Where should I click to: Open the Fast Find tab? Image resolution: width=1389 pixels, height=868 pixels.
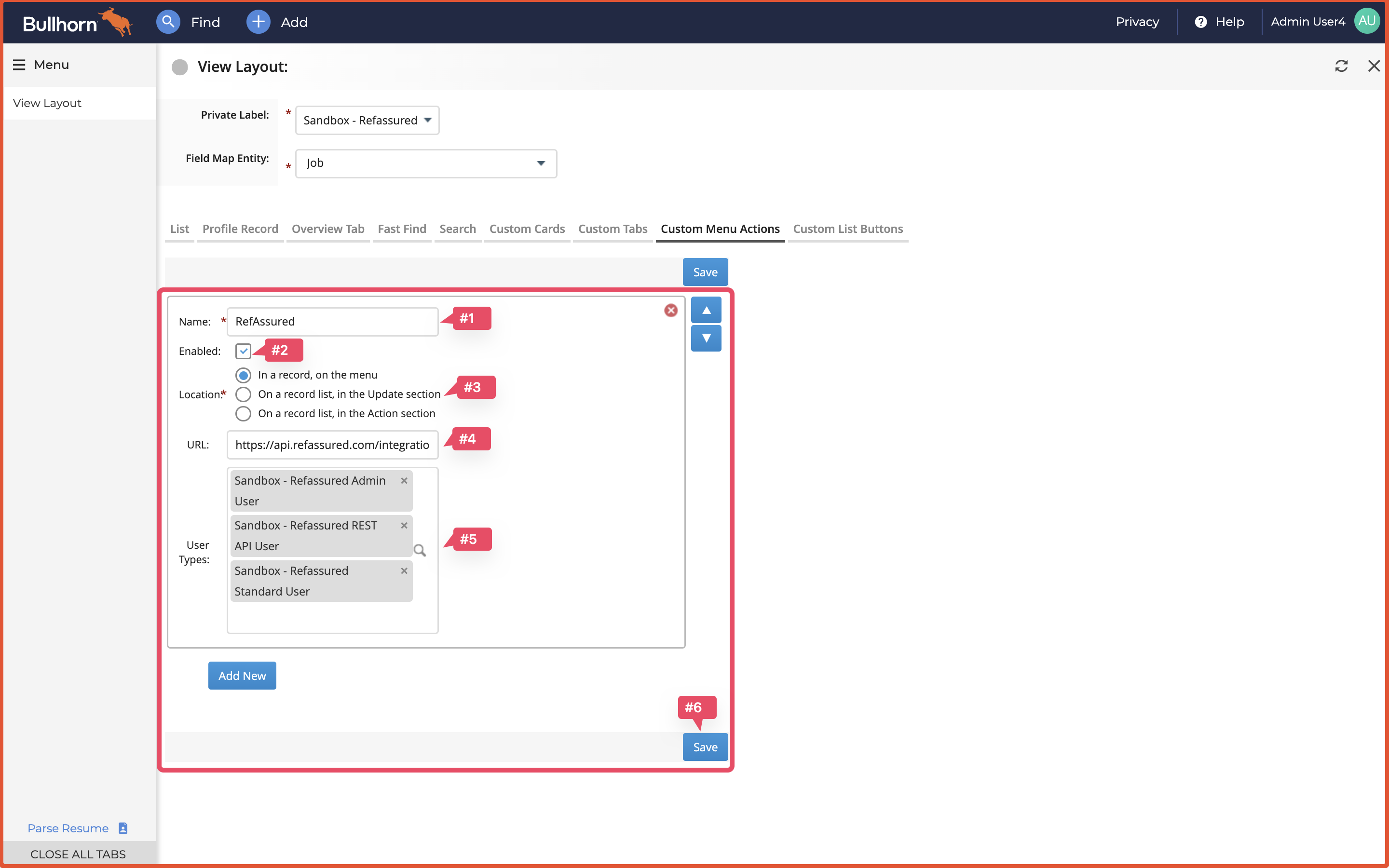[x=402, y=229]
